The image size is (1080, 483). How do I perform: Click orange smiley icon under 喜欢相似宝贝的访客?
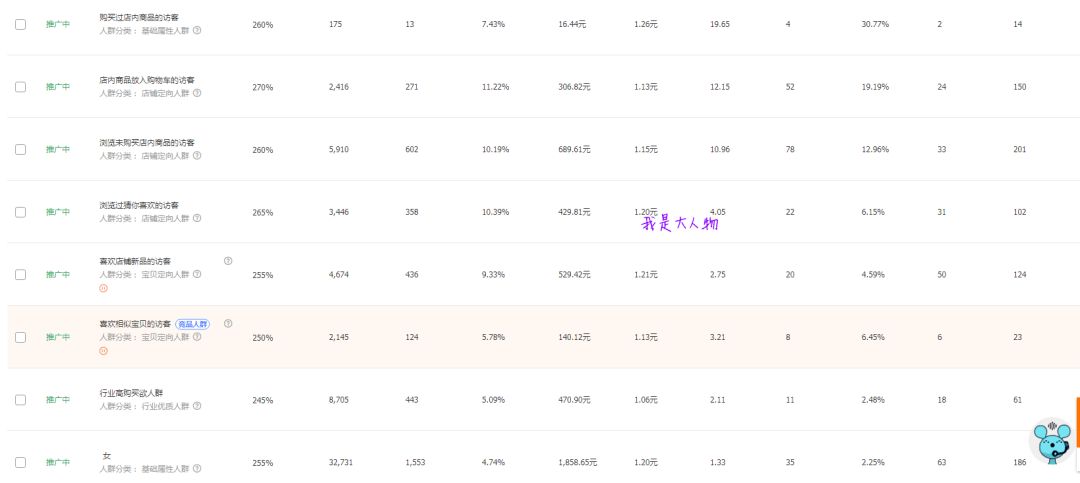tap(103, 351)
